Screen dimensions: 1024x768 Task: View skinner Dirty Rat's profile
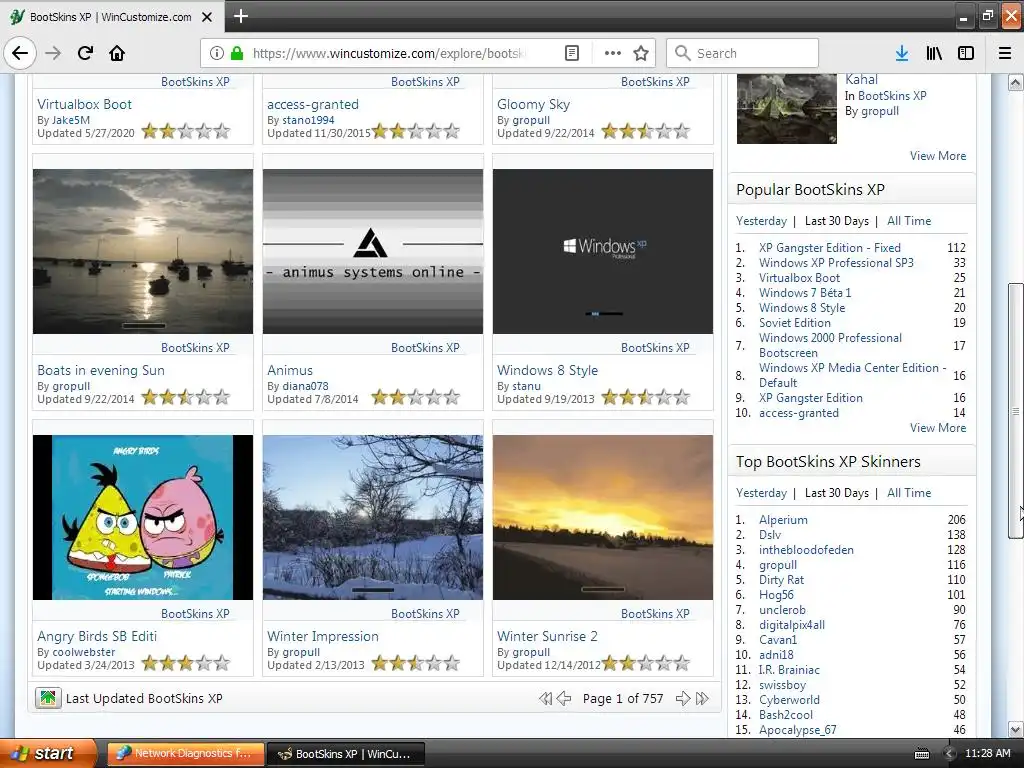(781, 580)
